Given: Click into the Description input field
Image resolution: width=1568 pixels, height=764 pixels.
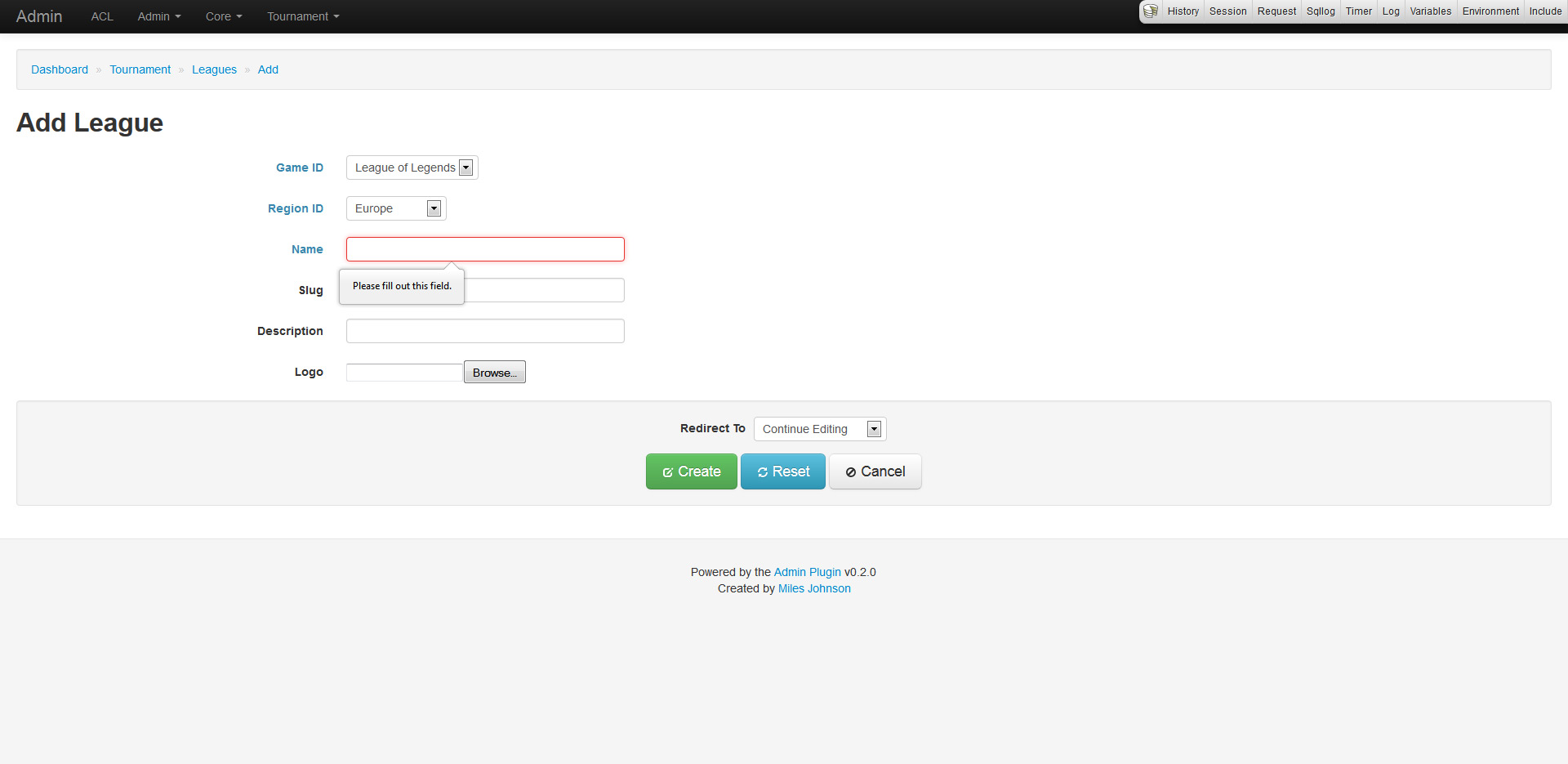Looking at the screenshot, I should click(x=485, y=331).
